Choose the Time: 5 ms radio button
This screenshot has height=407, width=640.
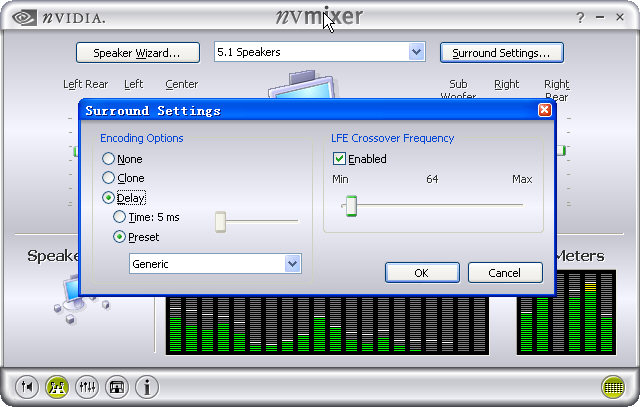[119, 217]
